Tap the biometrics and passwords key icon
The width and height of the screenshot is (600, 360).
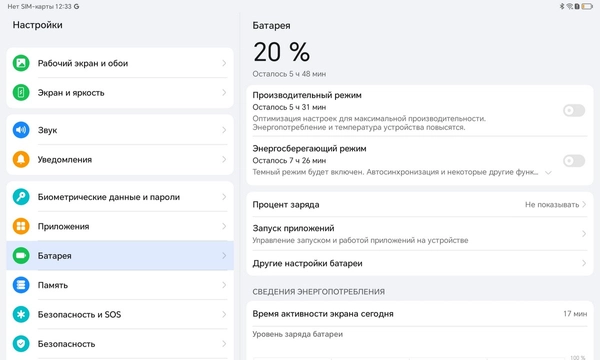(x=21, y=197)
